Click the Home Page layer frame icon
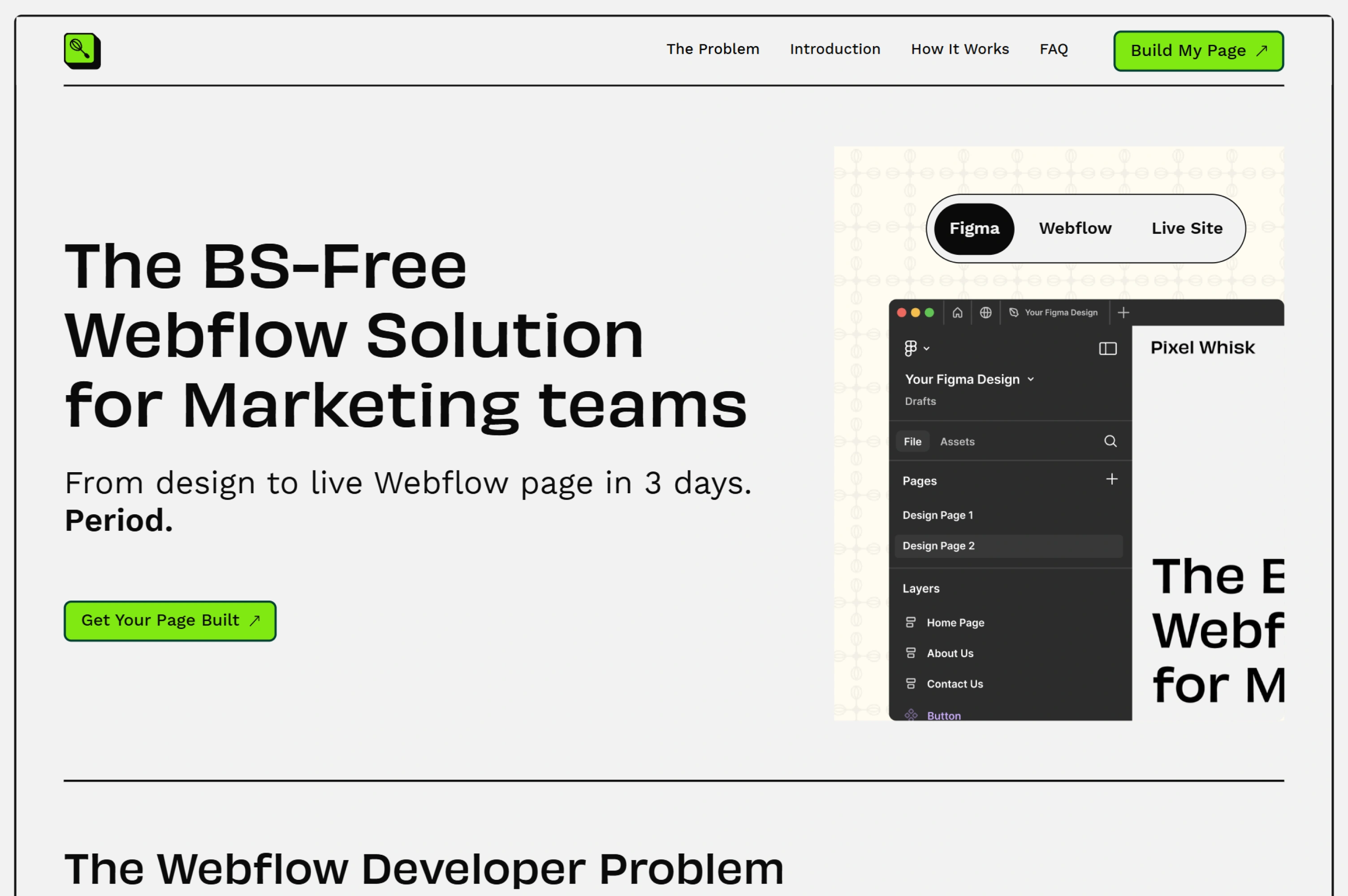1348x896 pixels. (x=911, y=622)
